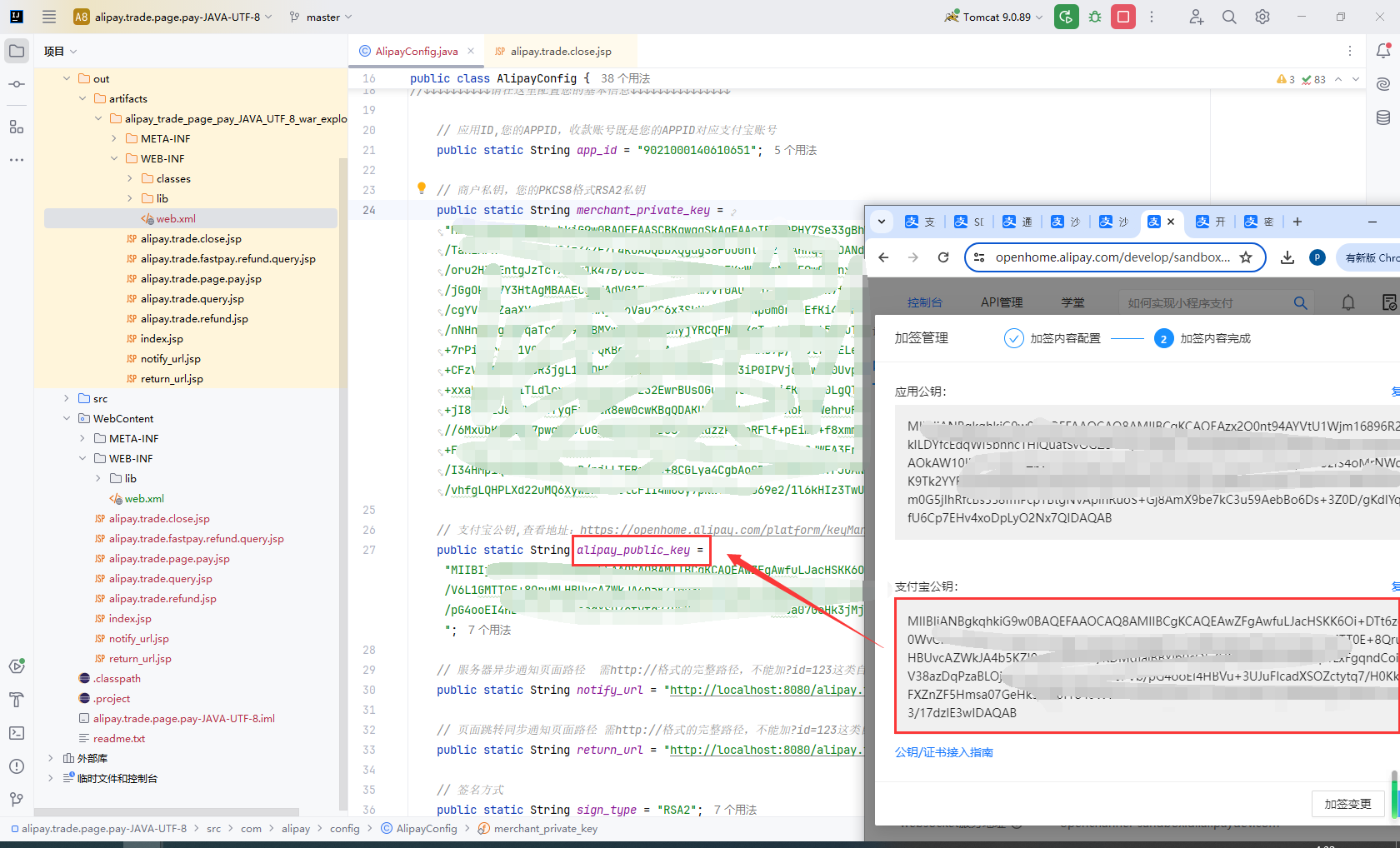Open the Terminal tool window icon
The height and width of the screenshot is (848, 1400).
point(17,733)
